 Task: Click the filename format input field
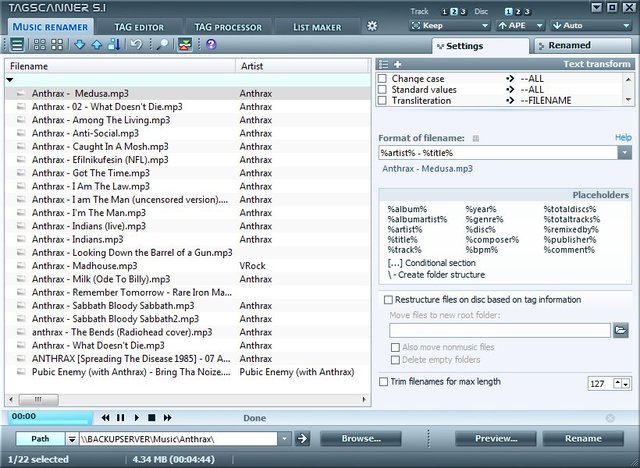[498, 153]
